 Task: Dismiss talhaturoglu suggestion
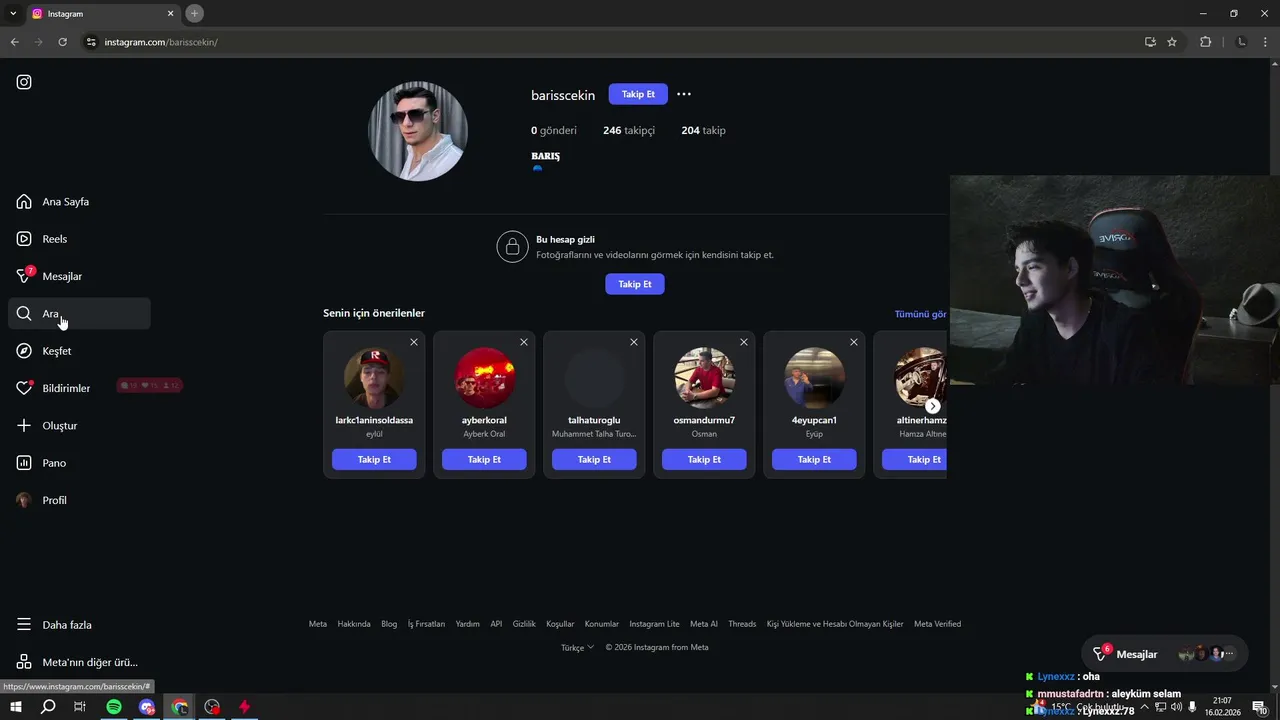[x=634, y=342]
